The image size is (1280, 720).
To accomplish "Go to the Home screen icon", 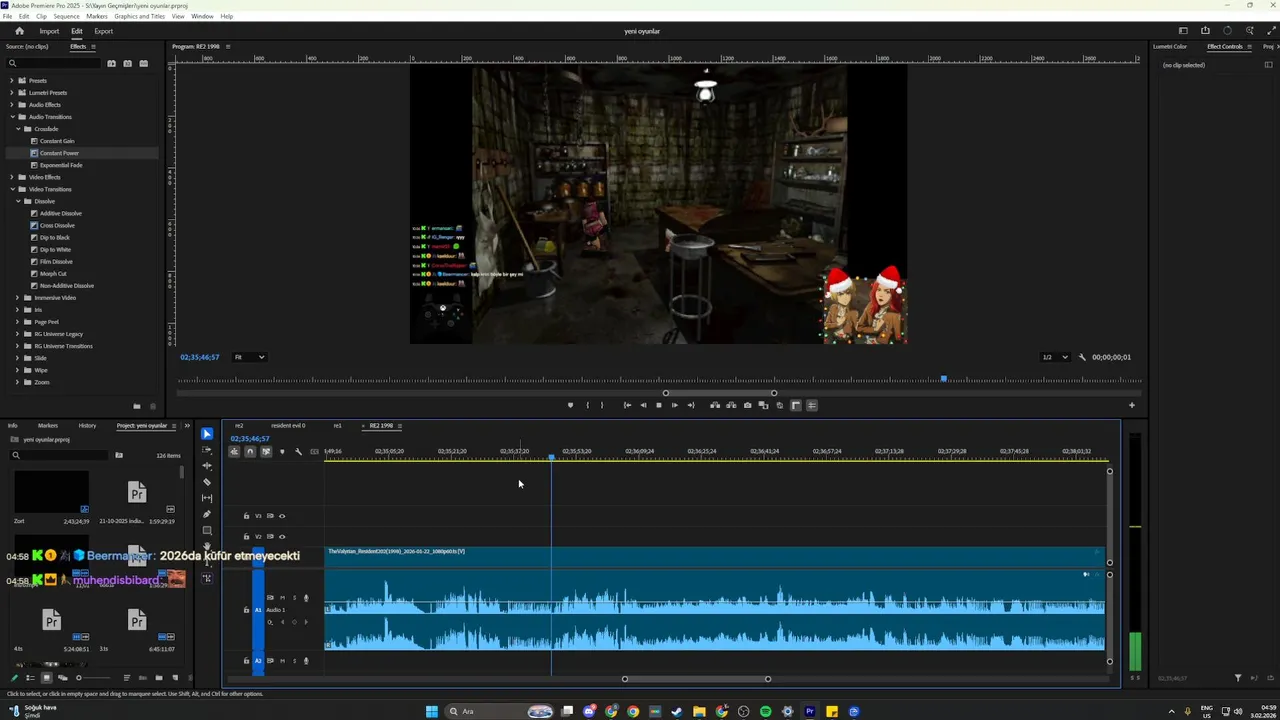I will tap(19, 31).
